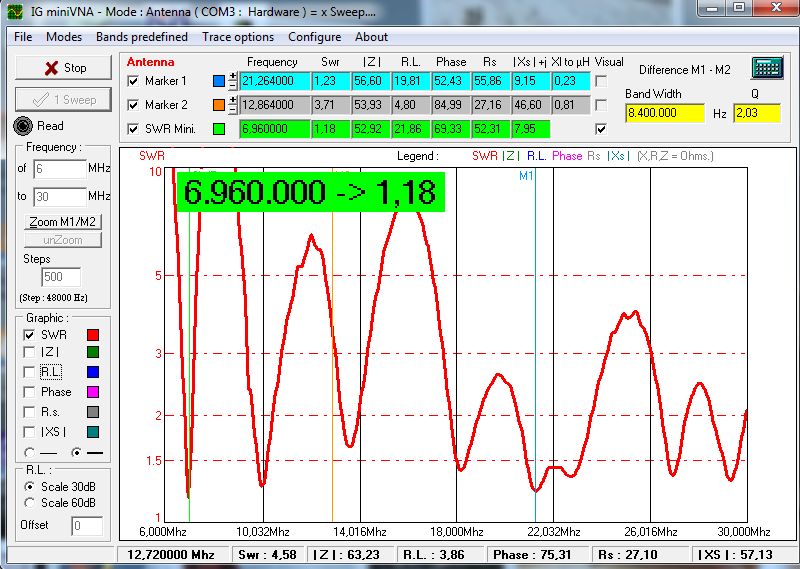Click the Marker 1 blue color box
Viewport: 800px width, 569px height.
219,81
